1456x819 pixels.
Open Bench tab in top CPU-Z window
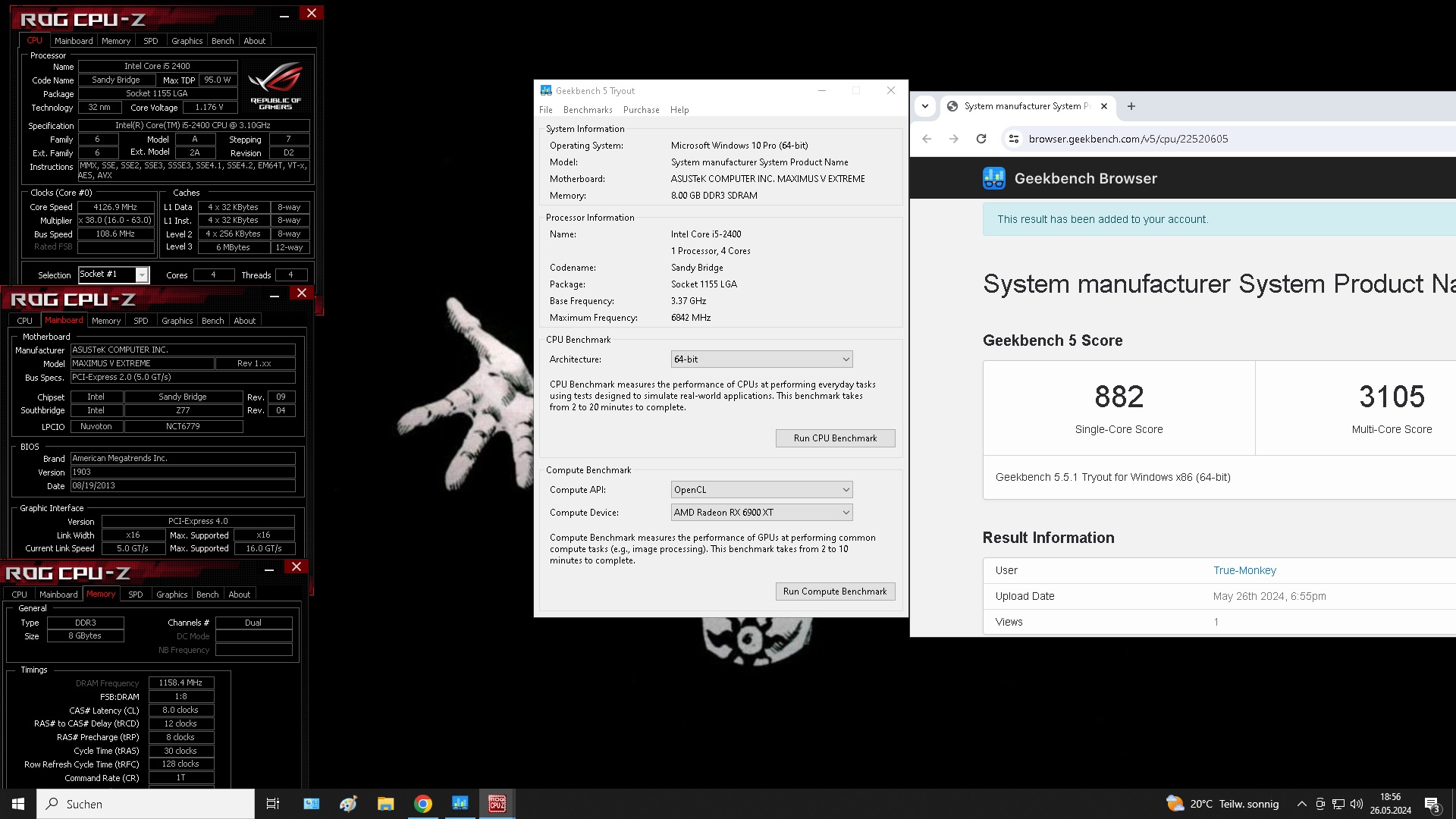coord(222,41)
